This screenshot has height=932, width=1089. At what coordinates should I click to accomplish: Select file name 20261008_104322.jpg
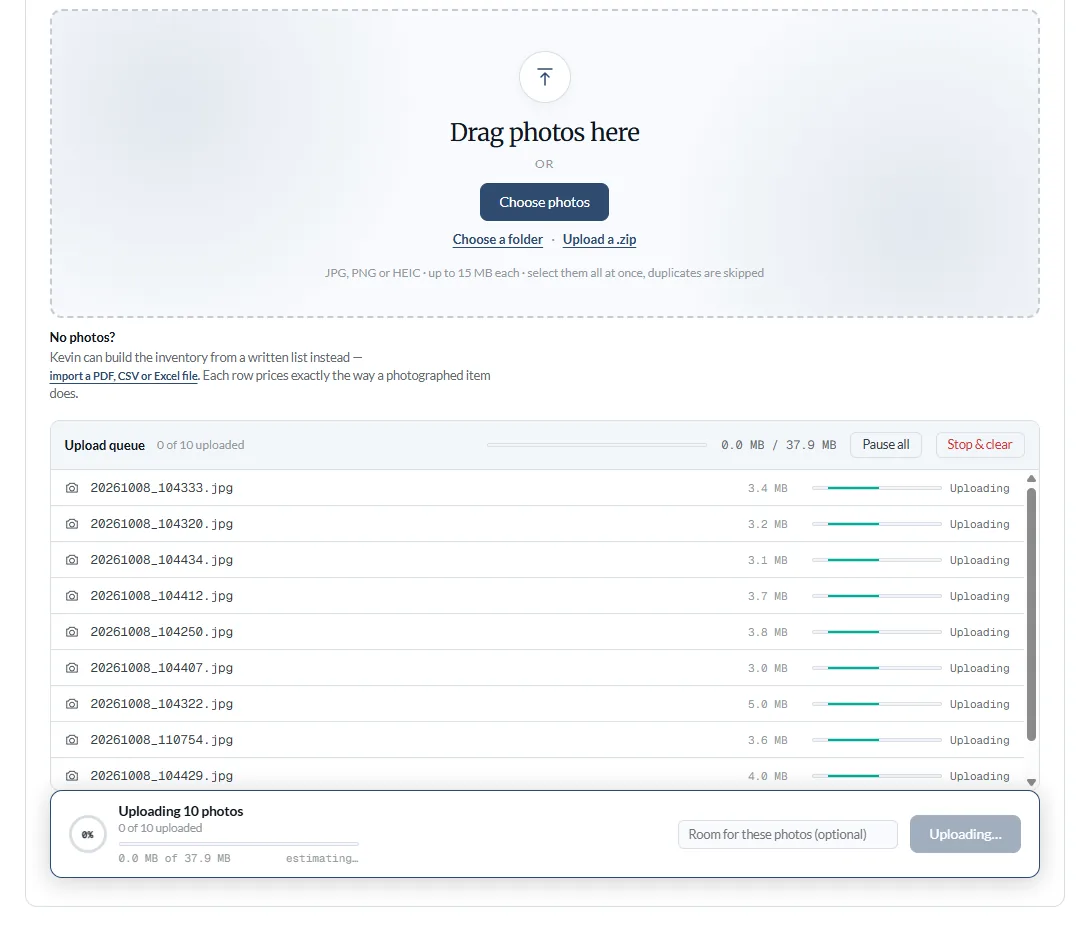coord(161,704)
